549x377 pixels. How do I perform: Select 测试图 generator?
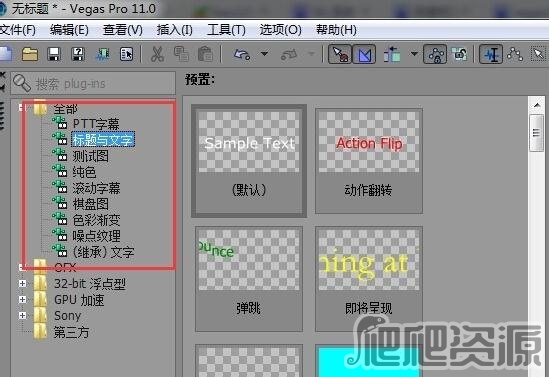(x=91, y=156)
